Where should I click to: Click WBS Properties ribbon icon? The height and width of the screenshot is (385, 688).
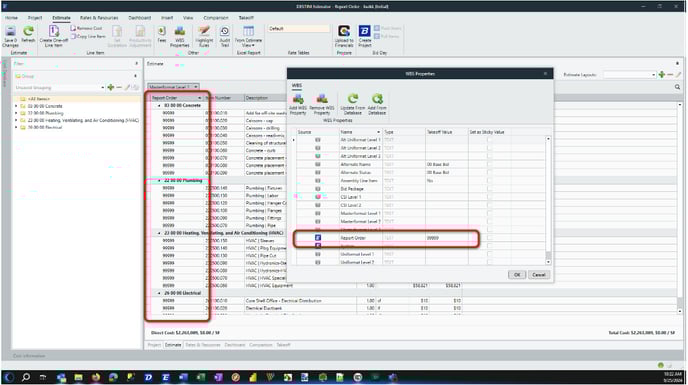pyautogui.click(x=179, y=36)
